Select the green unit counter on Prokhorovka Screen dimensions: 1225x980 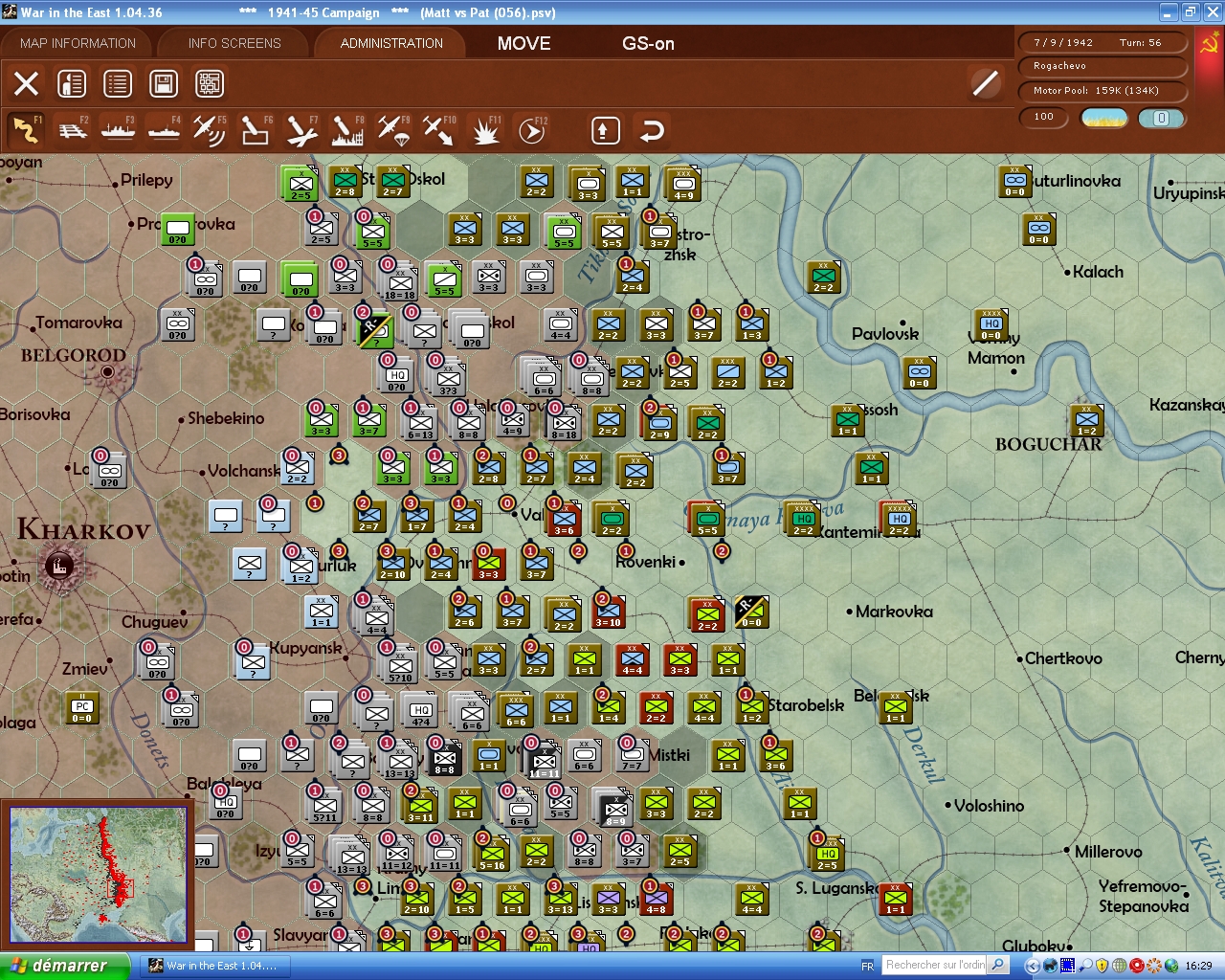pyautogui.click(x=178, y=230)
